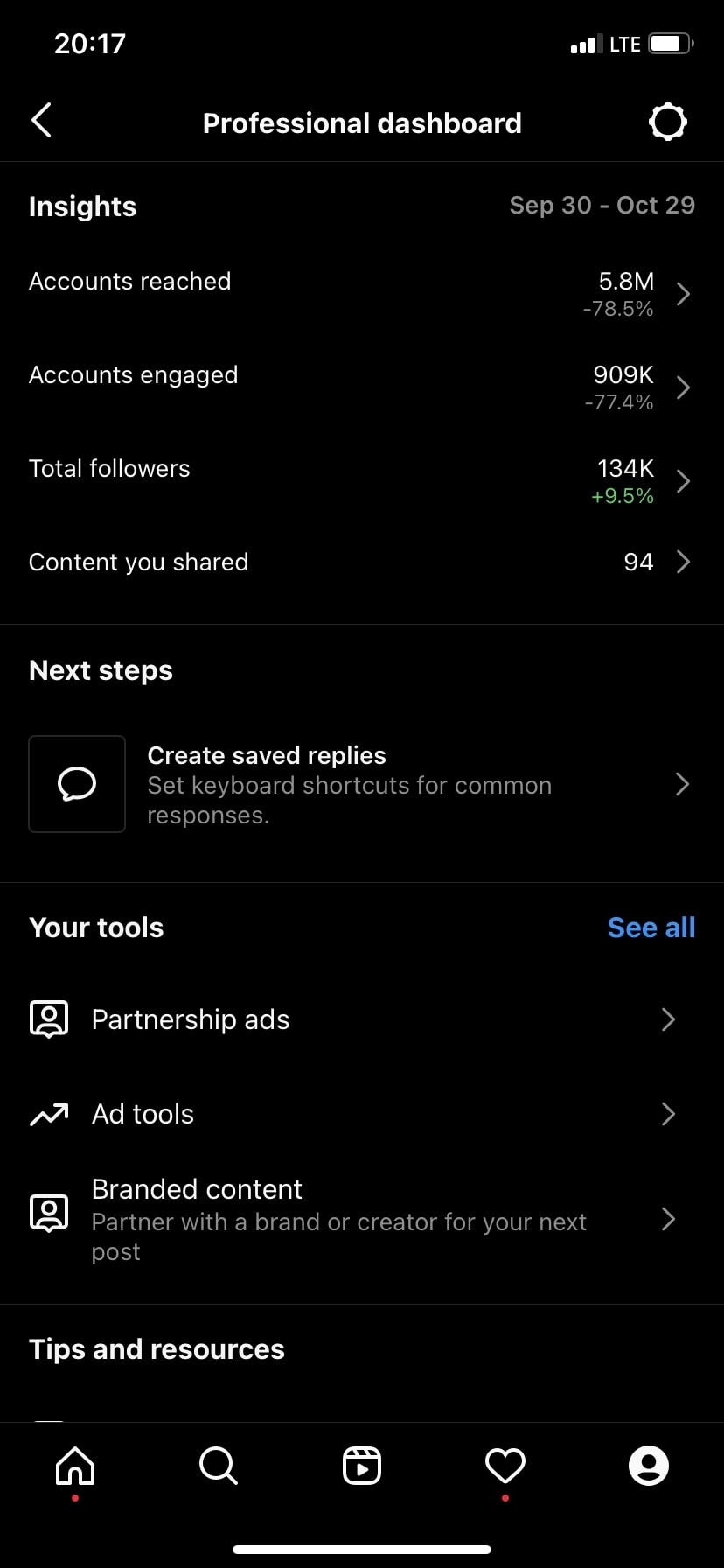
Task: Select the Sep 30 - Oct 29 date range
Action: click(x=602, y=205)
